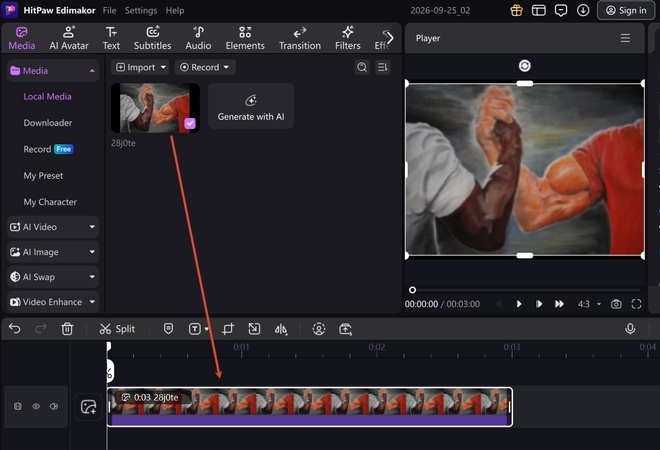Expand the Video Enhance section
The image size is (660, 450).
(x=53, y=302)
